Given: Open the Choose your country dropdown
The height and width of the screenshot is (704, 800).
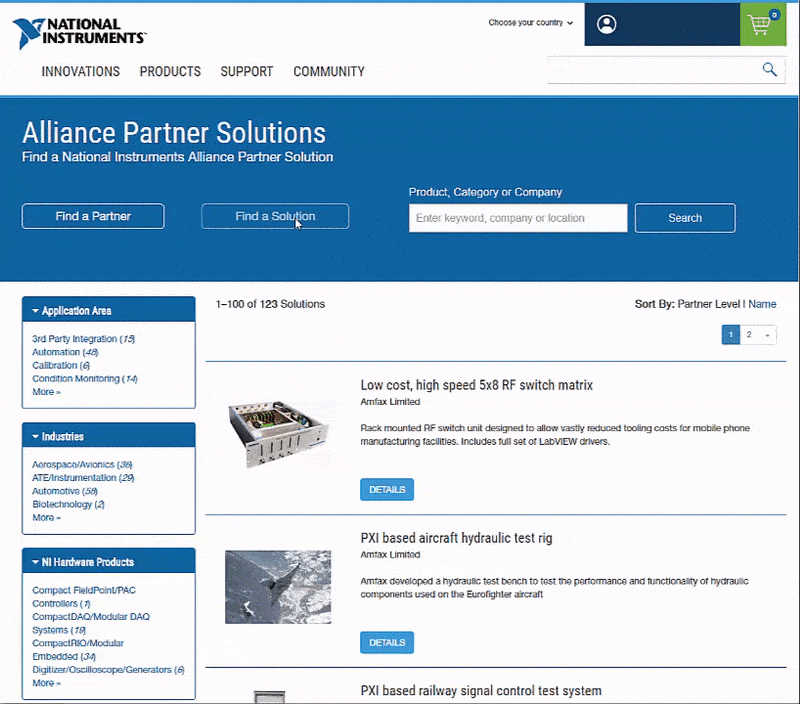Looking at the screenshot, I should click(x=531, y=22).
